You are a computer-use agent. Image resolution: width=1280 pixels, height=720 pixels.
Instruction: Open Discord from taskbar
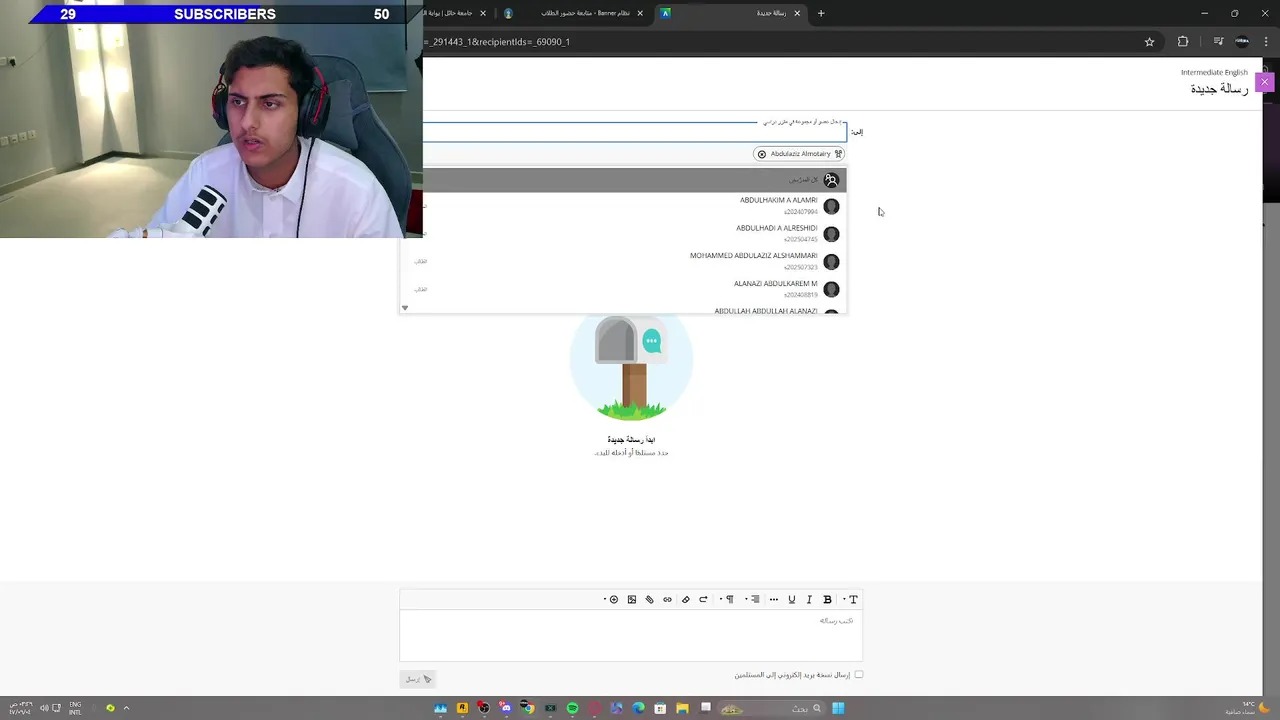506,708
